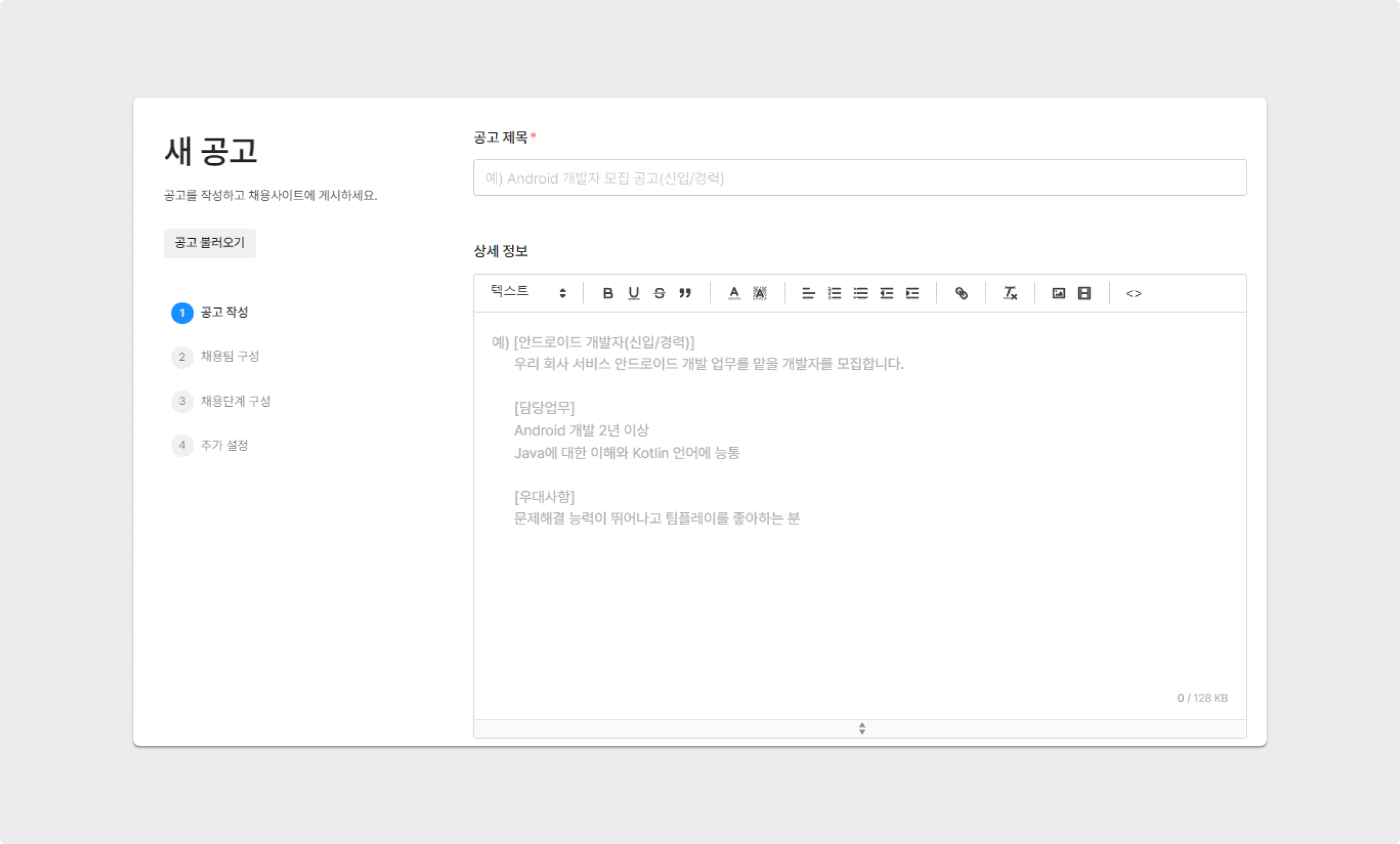This screenshot has height=844, width=1400.
Task: Toggle bold formatting in editor toolbar
Action: click(x=607, y=293)
